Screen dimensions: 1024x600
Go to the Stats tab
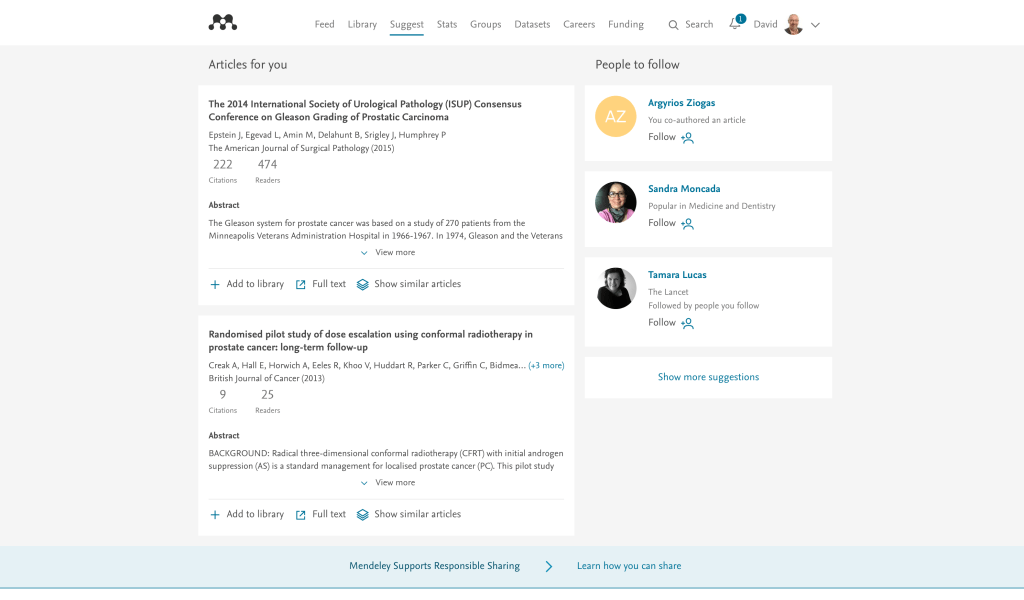tap(447, 24)
